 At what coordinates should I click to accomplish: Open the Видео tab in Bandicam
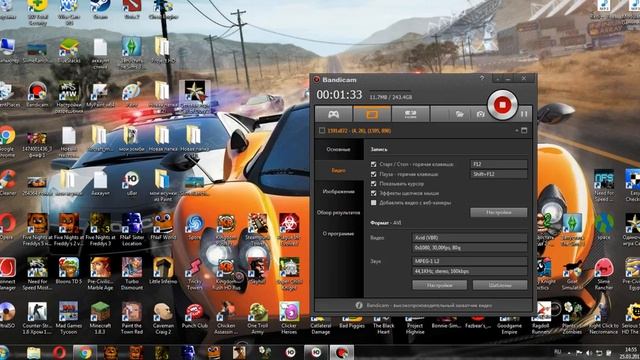tap(338, 170)
